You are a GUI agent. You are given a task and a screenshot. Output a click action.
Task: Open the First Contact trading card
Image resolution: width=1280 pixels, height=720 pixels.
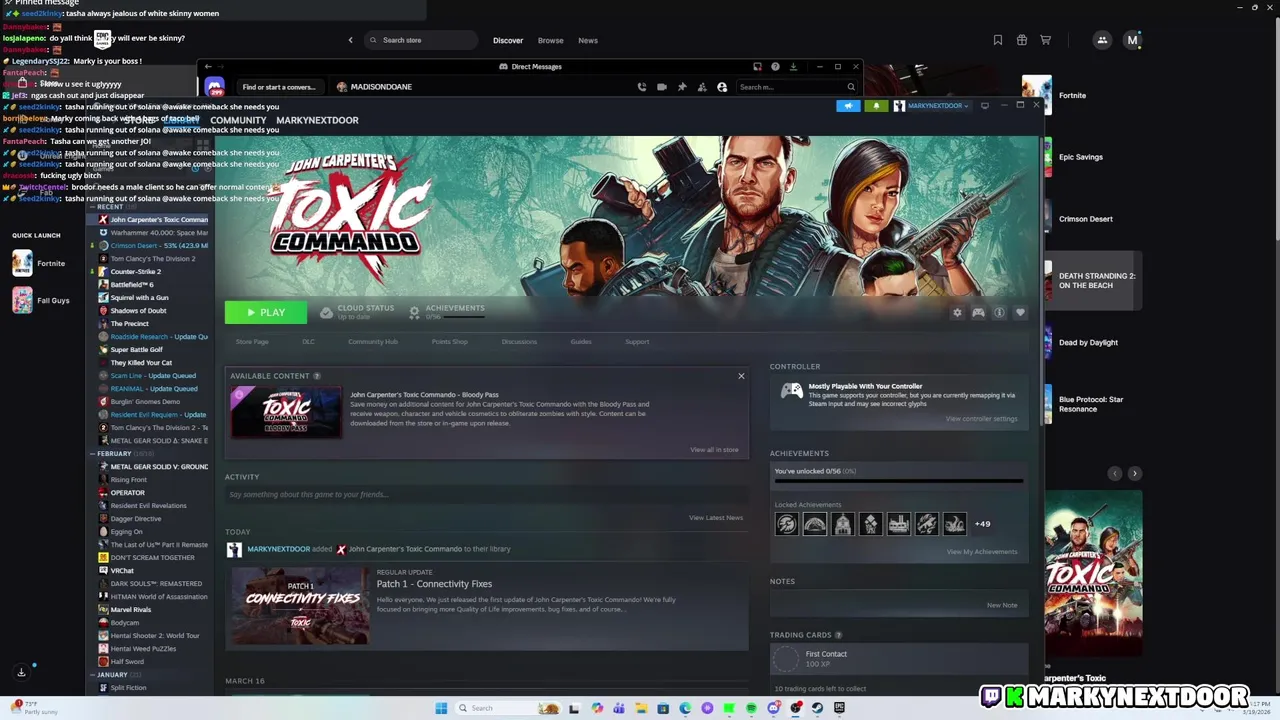coord(898,659)
